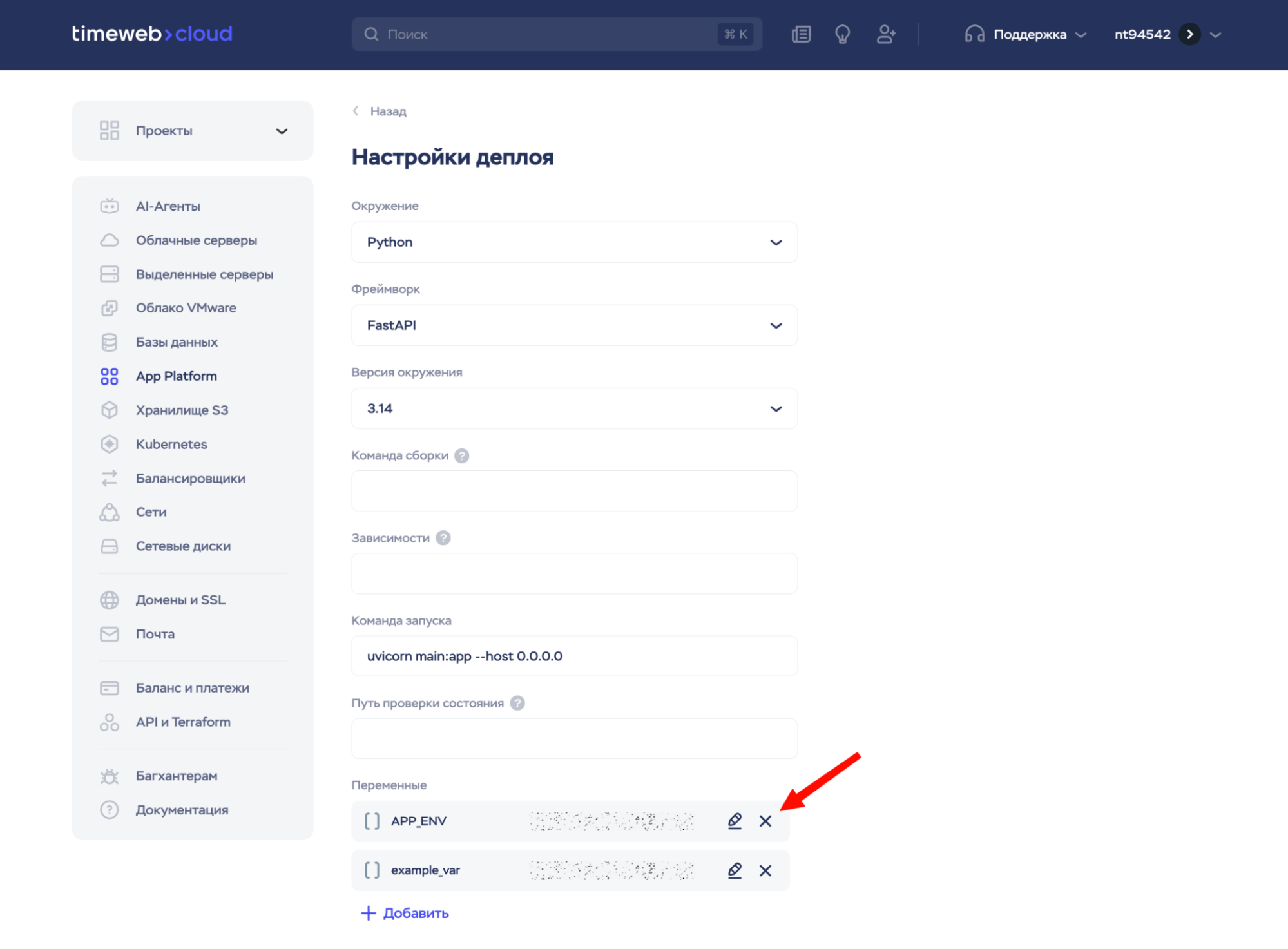Screen dimensions: 1288x949
Task: Open the Окружение dropdown showing Python
Action: [x=573, y=242]
